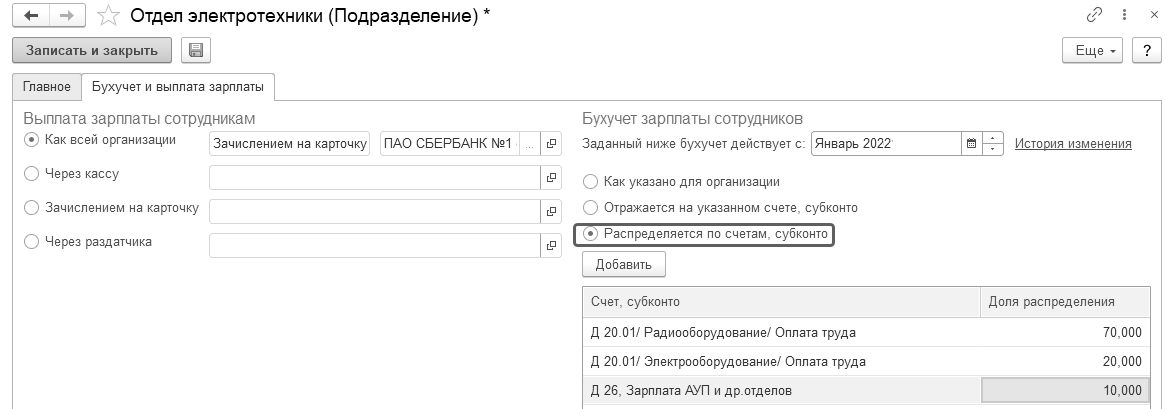Open the Еще dropdown menu
Viewport: 1166px width, 409px height.
pyautogui.click(x=1093, y=50)
